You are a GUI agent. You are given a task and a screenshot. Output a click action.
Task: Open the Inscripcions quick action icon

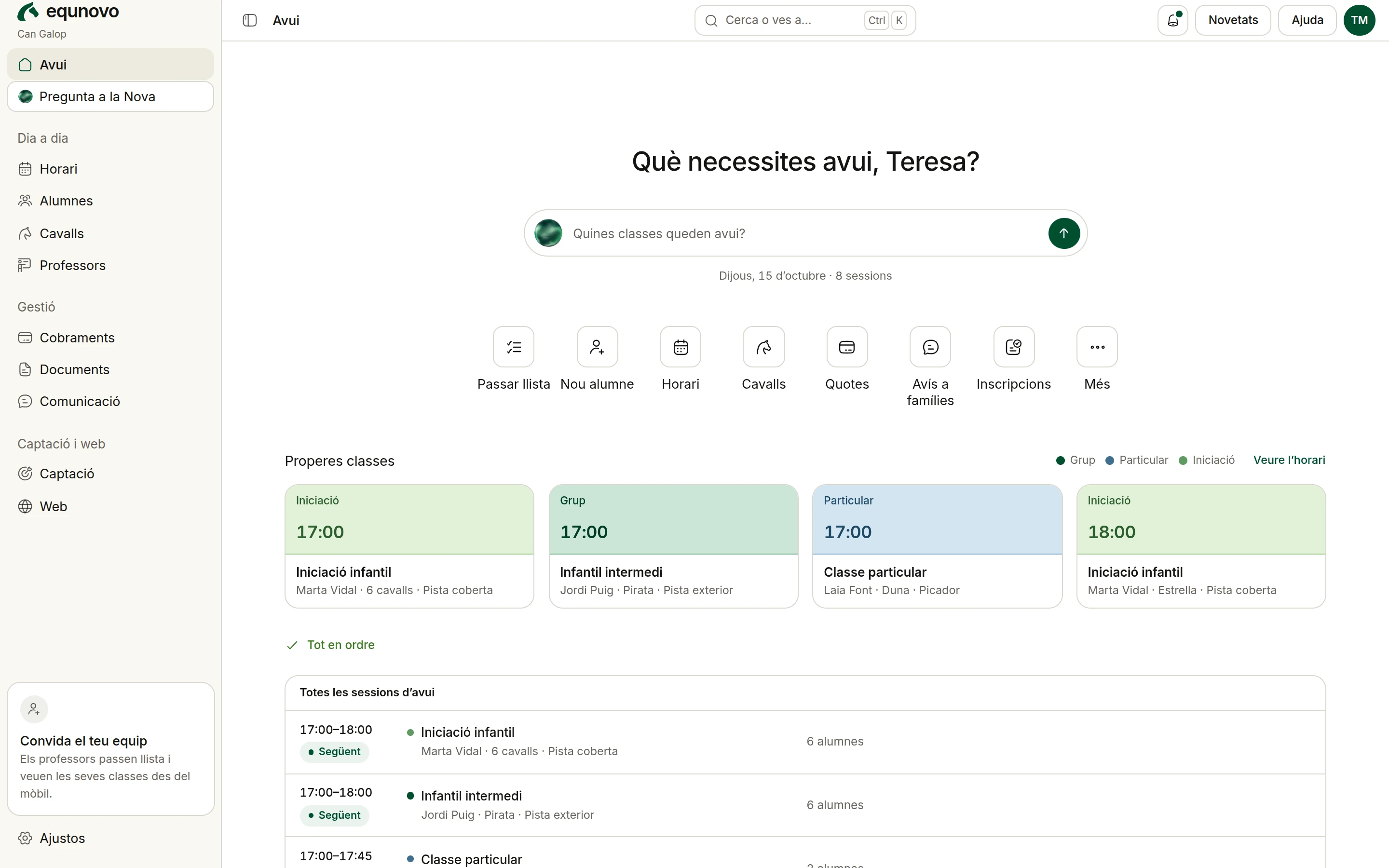[x=1014, y=347]
